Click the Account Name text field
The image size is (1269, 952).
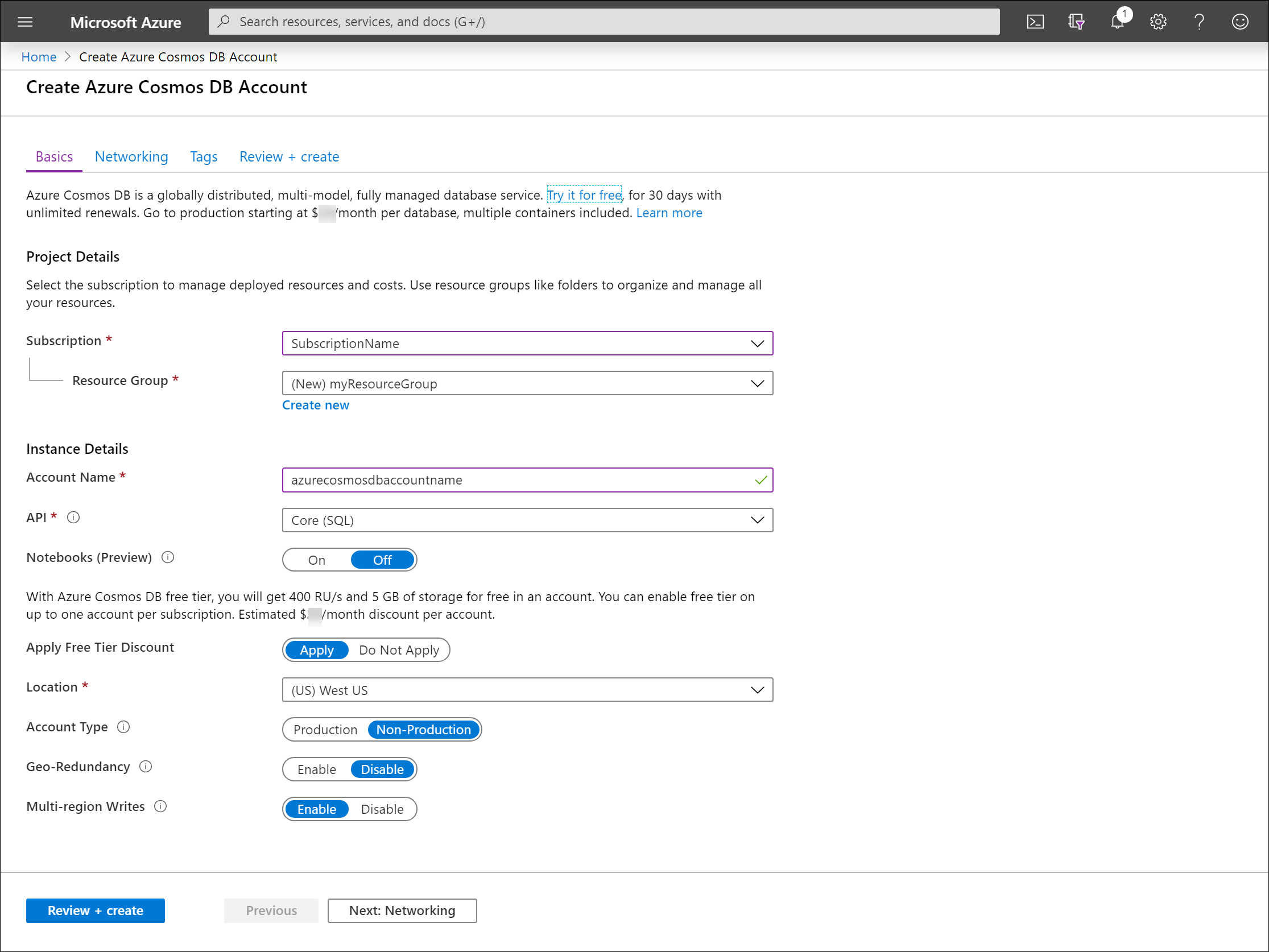click(516, 480)
